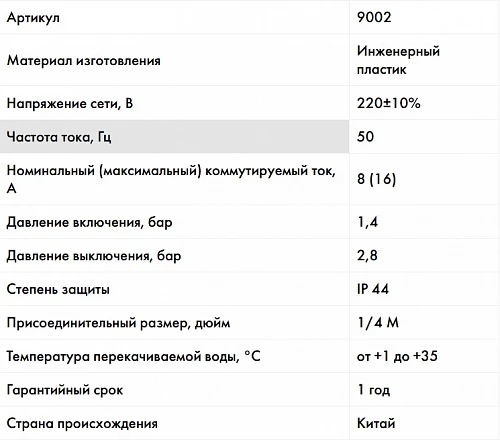Click the от +1 до +35 temperature value
The height and width of the screenshot is (440, 500).
[x=397, y=356]
